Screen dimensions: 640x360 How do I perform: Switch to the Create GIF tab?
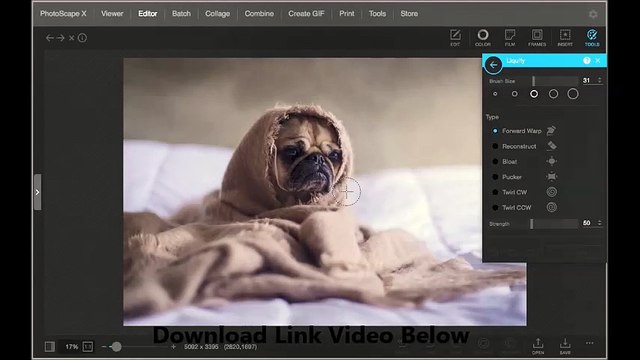(306, 13)
